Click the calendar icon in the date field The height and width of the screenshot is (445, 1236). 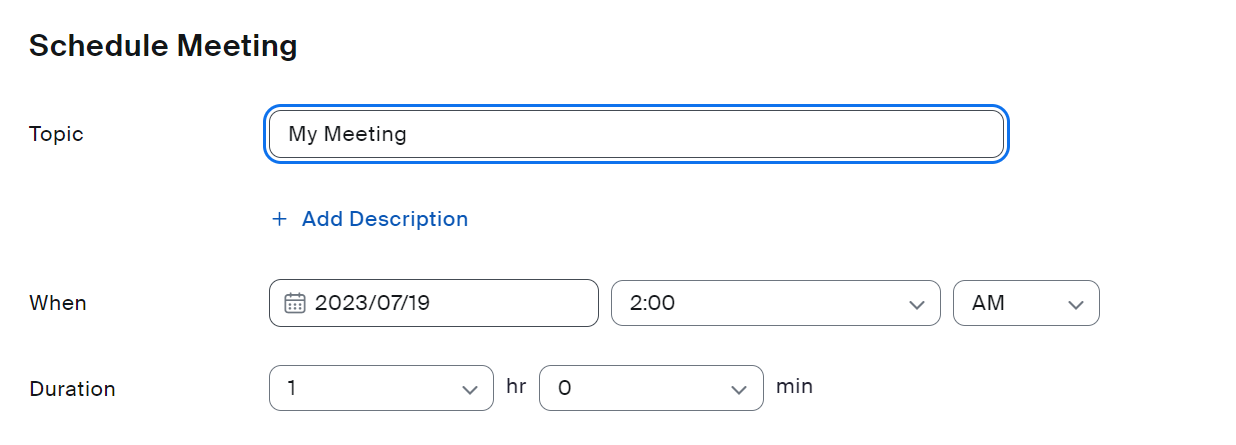point(294,303)
